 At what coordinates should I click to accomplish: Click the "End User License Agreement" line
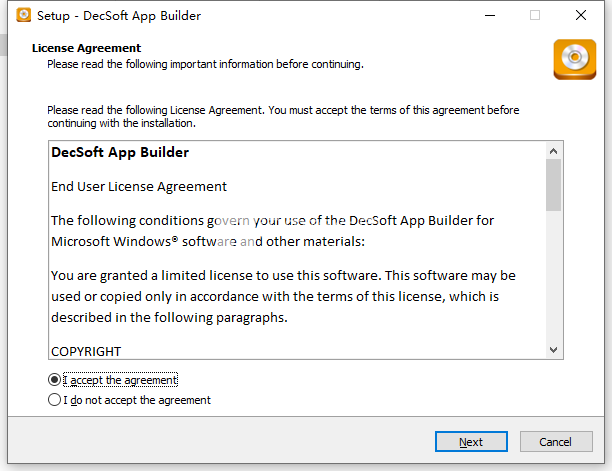tap(139, 187)
